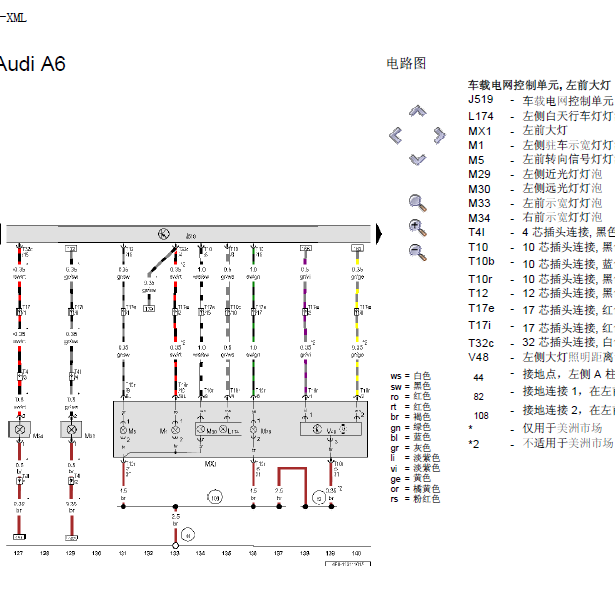Select legend row V48 左侧大灯照明距离

(540, 357)
